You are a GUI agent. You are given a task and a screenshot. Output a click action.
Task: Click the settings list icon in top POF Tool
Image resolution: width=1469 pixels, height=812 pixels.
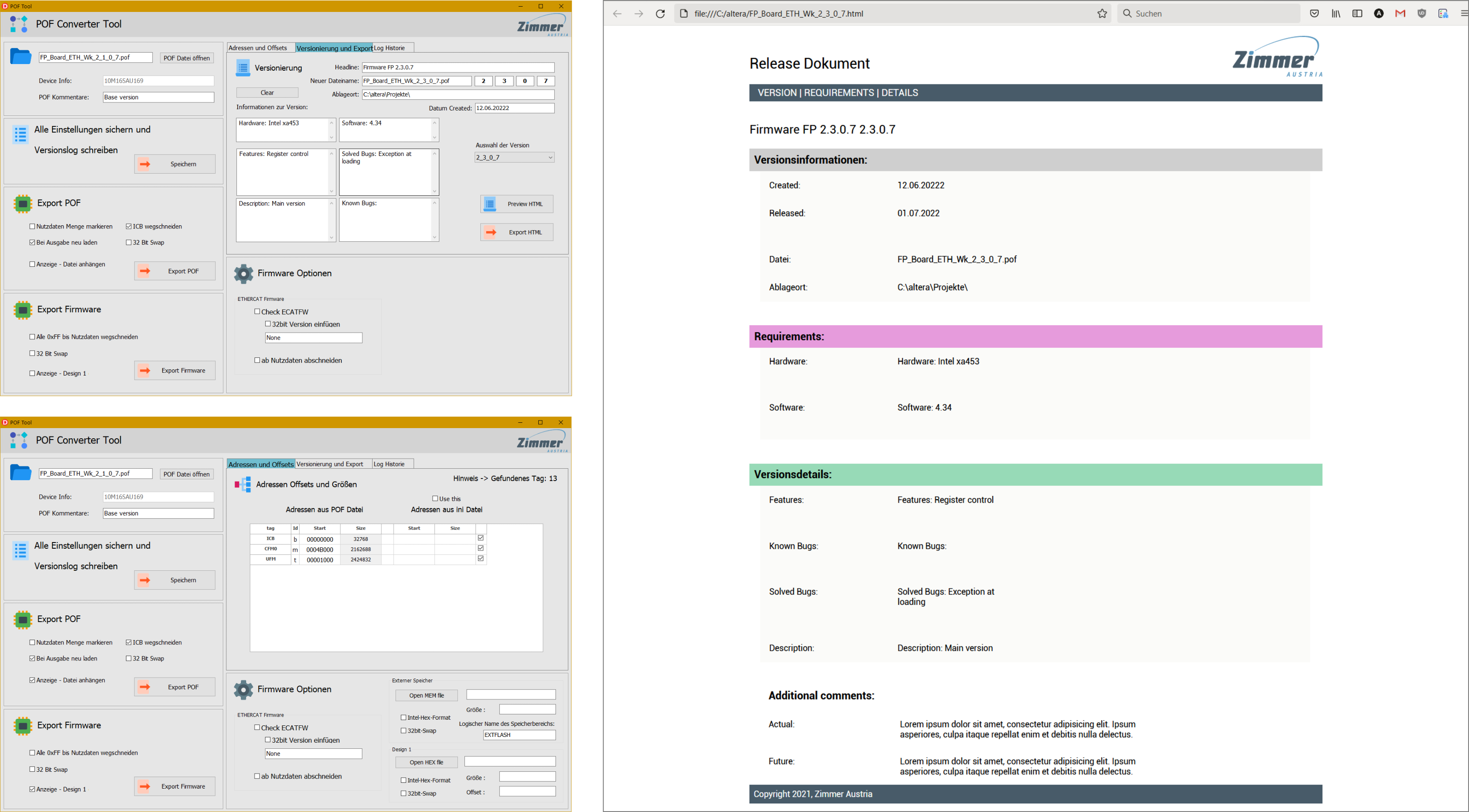pyautogui.click(x=20, y=135)
